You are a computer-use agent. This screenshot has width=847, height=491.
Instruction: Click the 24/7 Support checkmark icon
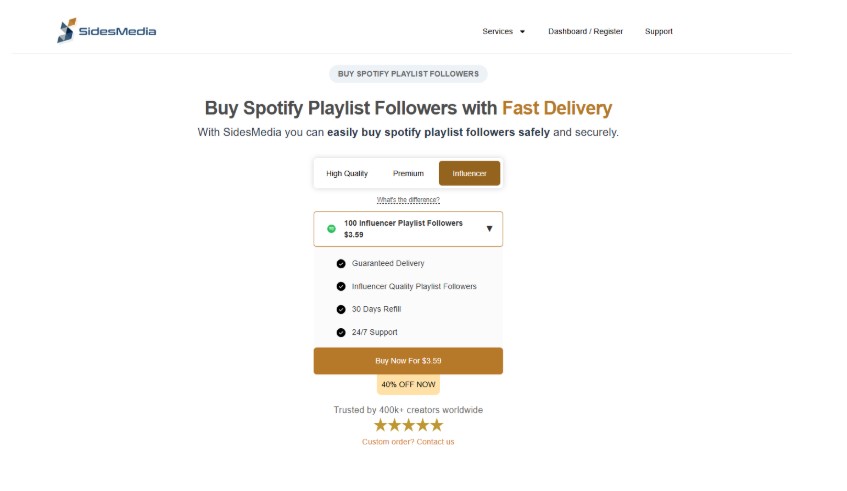pyautogui.click(x=341, y=332)
